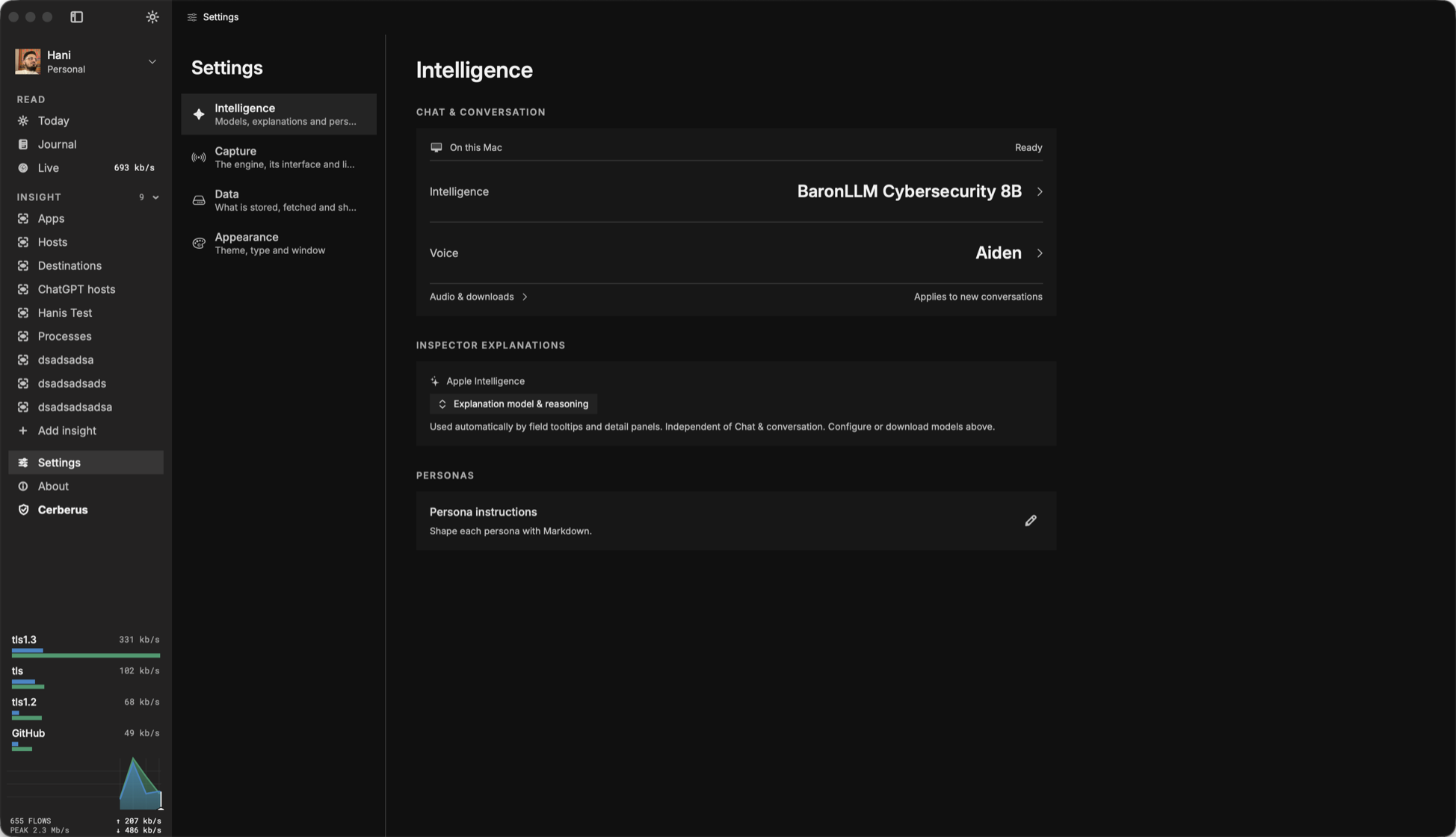This screenshot has height=837, width=1456.
Task: Click the Intelligence sparkle icon
Action: pyautogui.click(x=199, y=114)
